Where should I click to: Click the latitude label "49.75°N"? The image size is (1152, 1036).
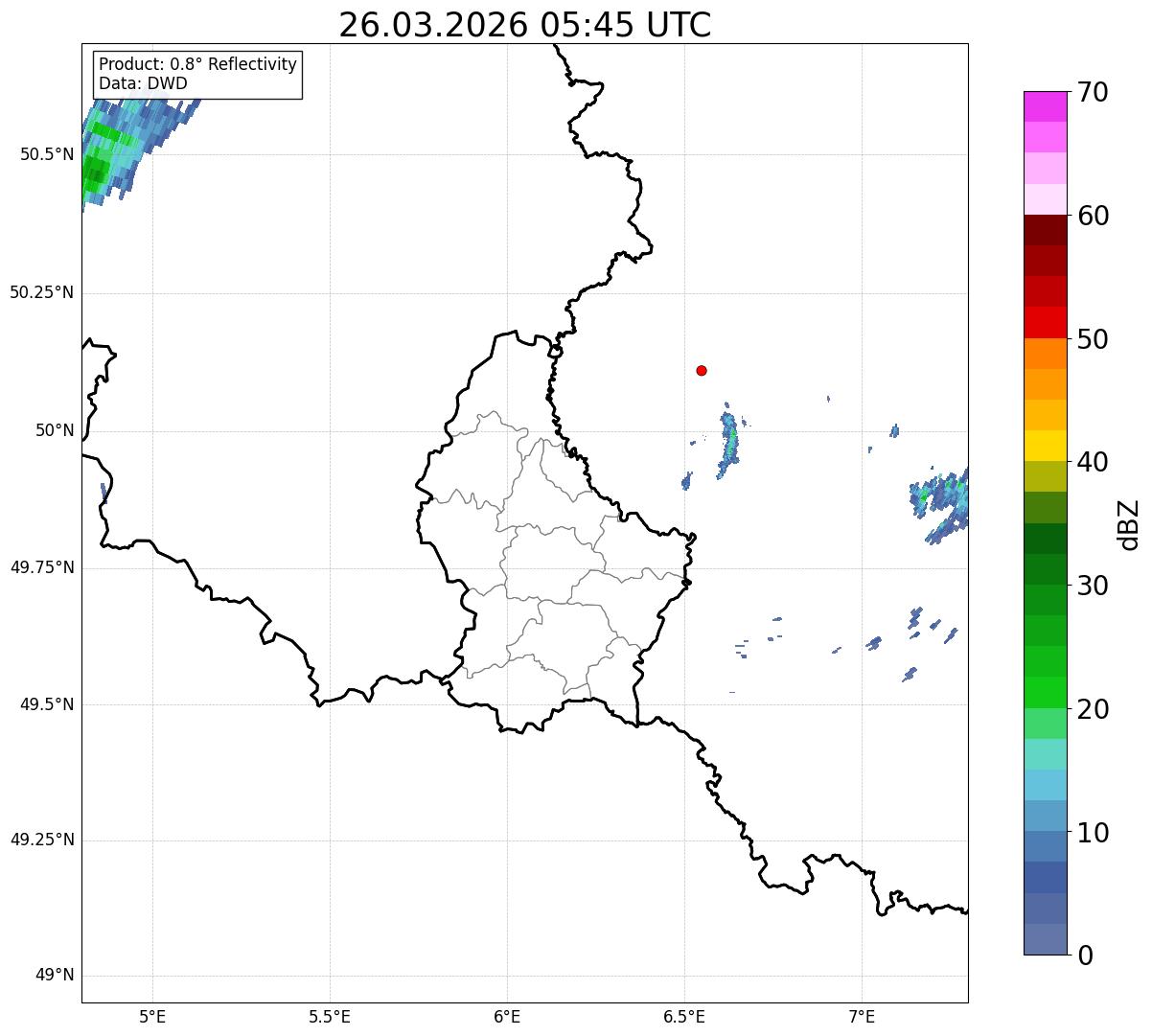(42, 567)
